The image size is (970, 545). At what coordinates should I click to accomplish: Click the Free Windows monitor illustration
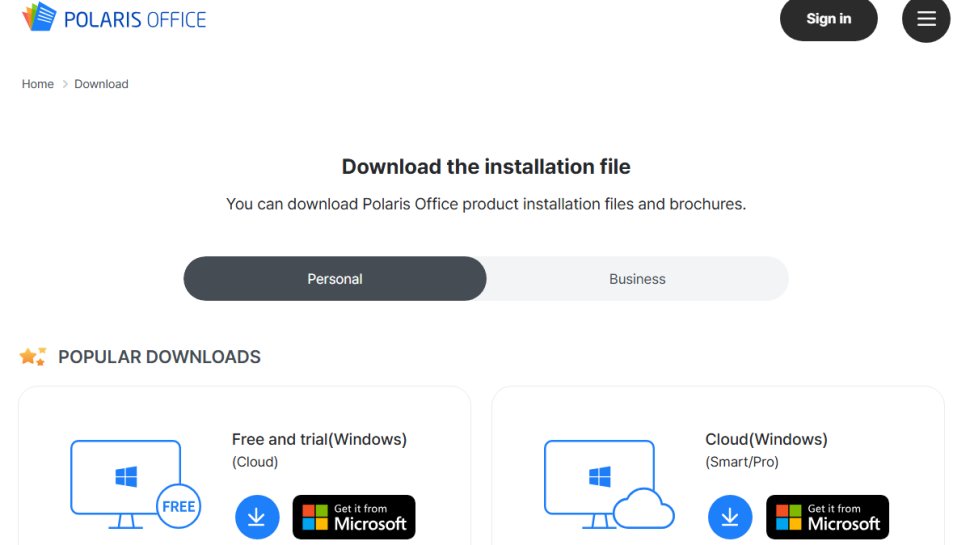tap(135, 484)
